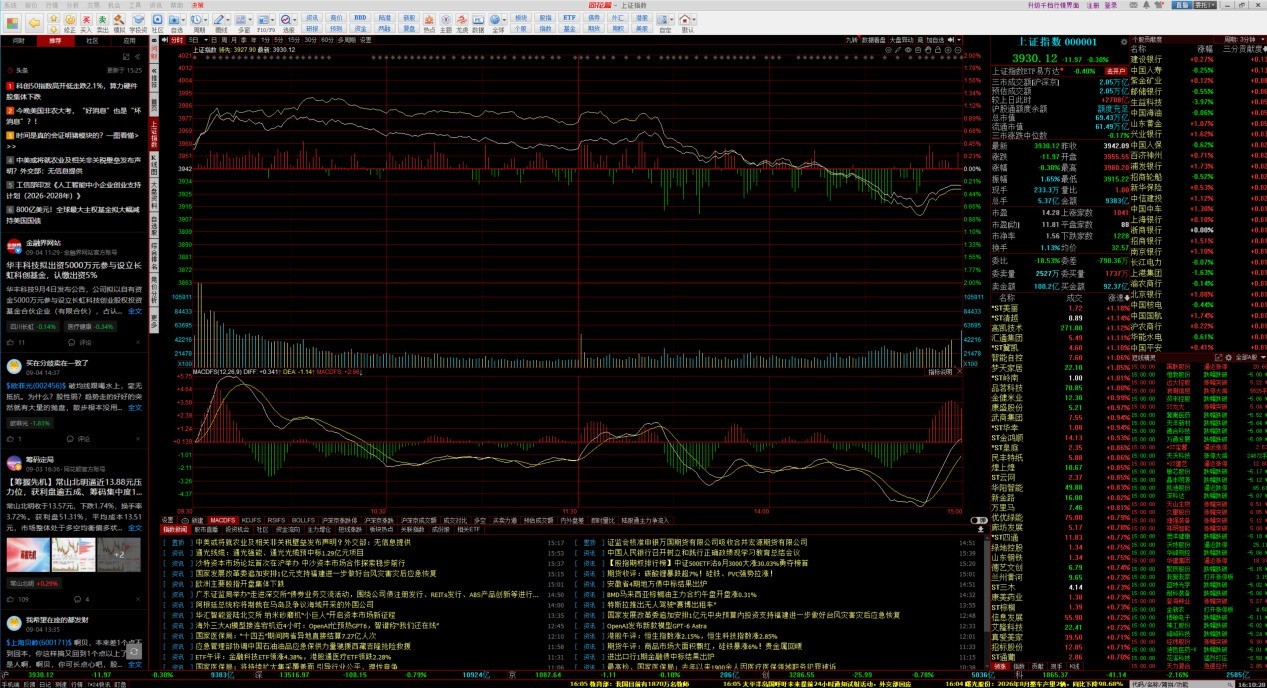
Task: Switch to the 社区 tab in left panel
Action: click(x=91, y=39)
